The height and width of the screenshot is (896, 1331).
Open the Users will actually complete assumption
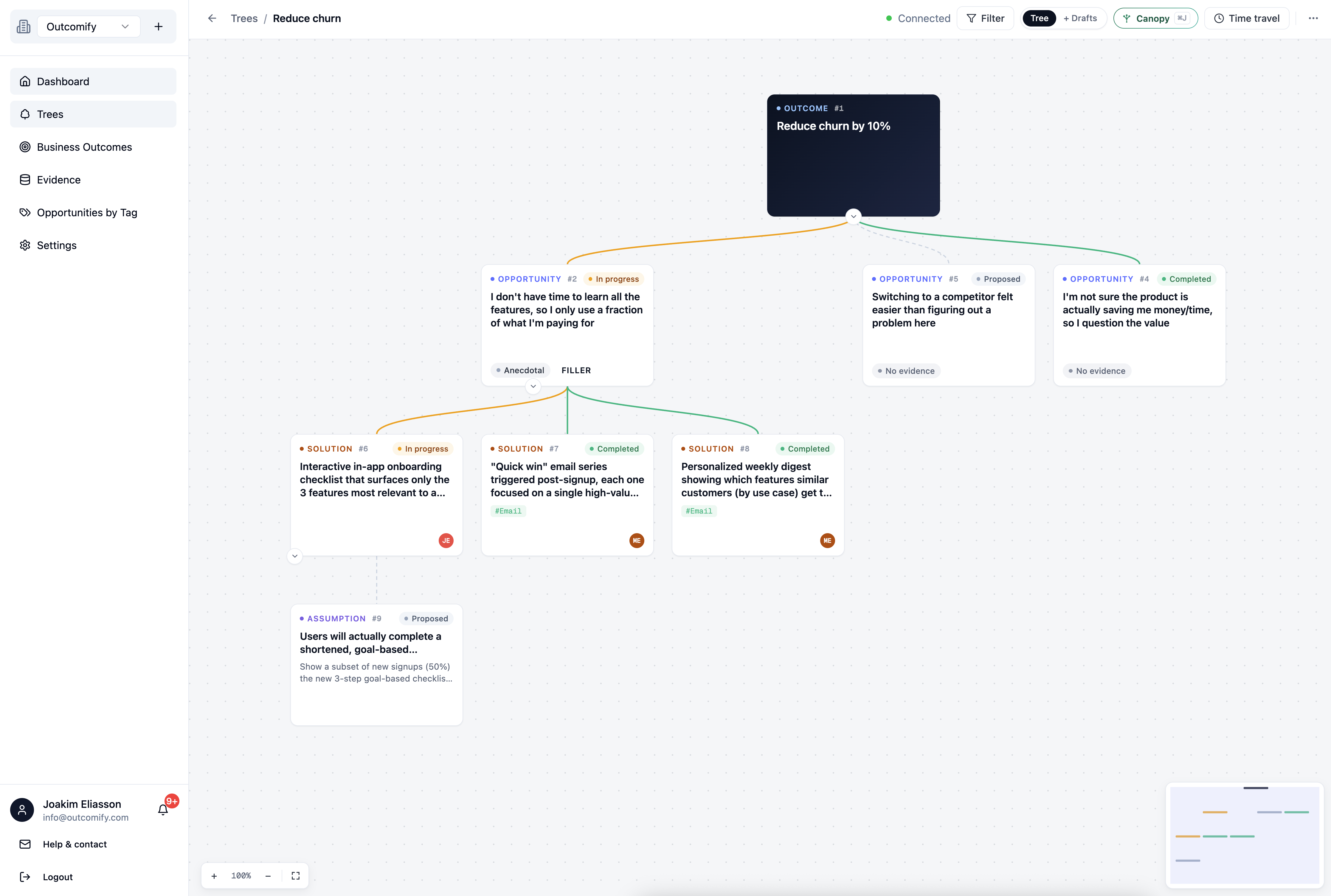(376, 665)
